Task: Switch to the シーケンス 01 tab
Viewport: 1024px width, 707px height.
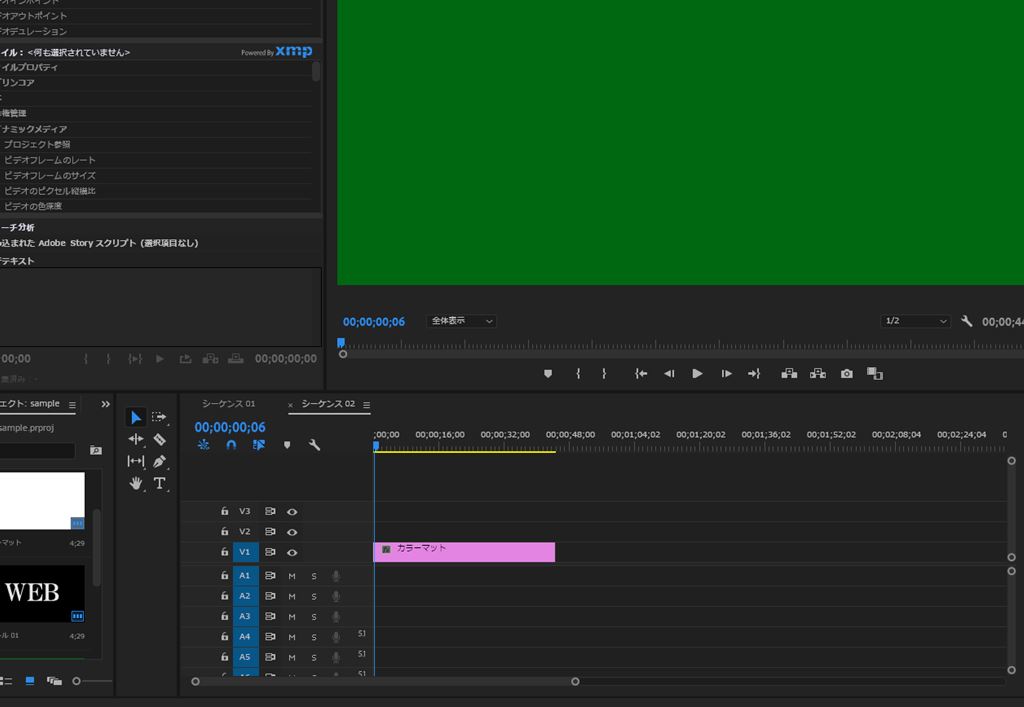Action: 228,404
